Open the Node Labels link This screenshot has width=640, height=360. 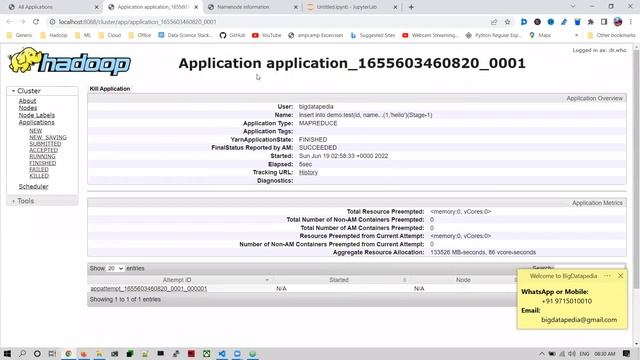click(36, 115)
